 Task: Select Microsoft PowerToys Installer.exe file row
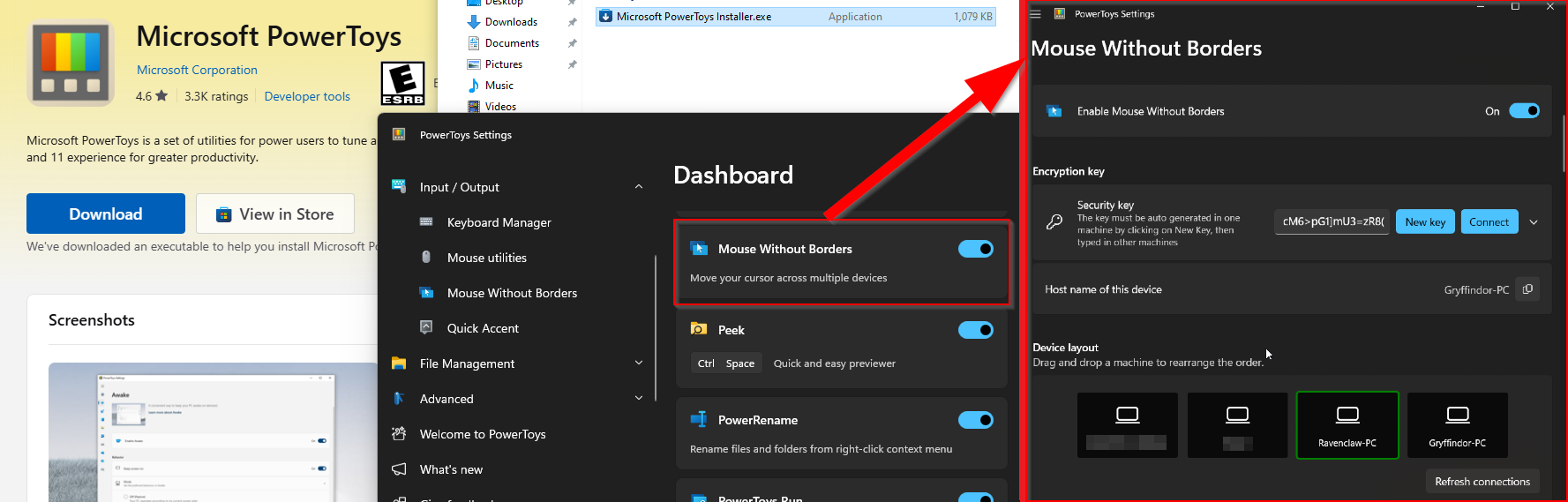[x=796, y=16]
